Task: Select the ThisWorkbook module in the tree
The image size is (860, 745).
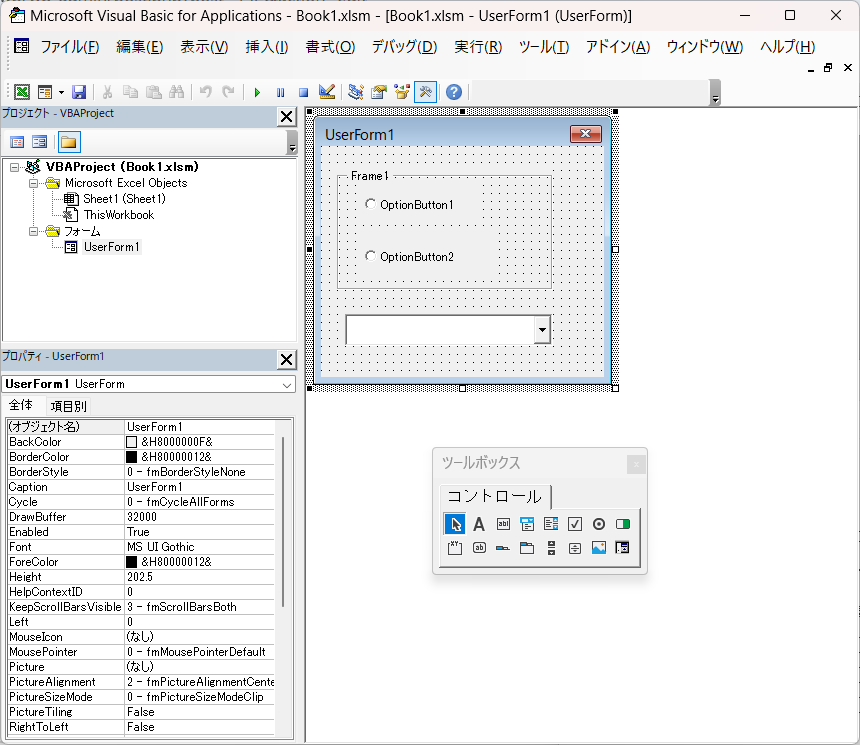Action: (x=118, y=215)
